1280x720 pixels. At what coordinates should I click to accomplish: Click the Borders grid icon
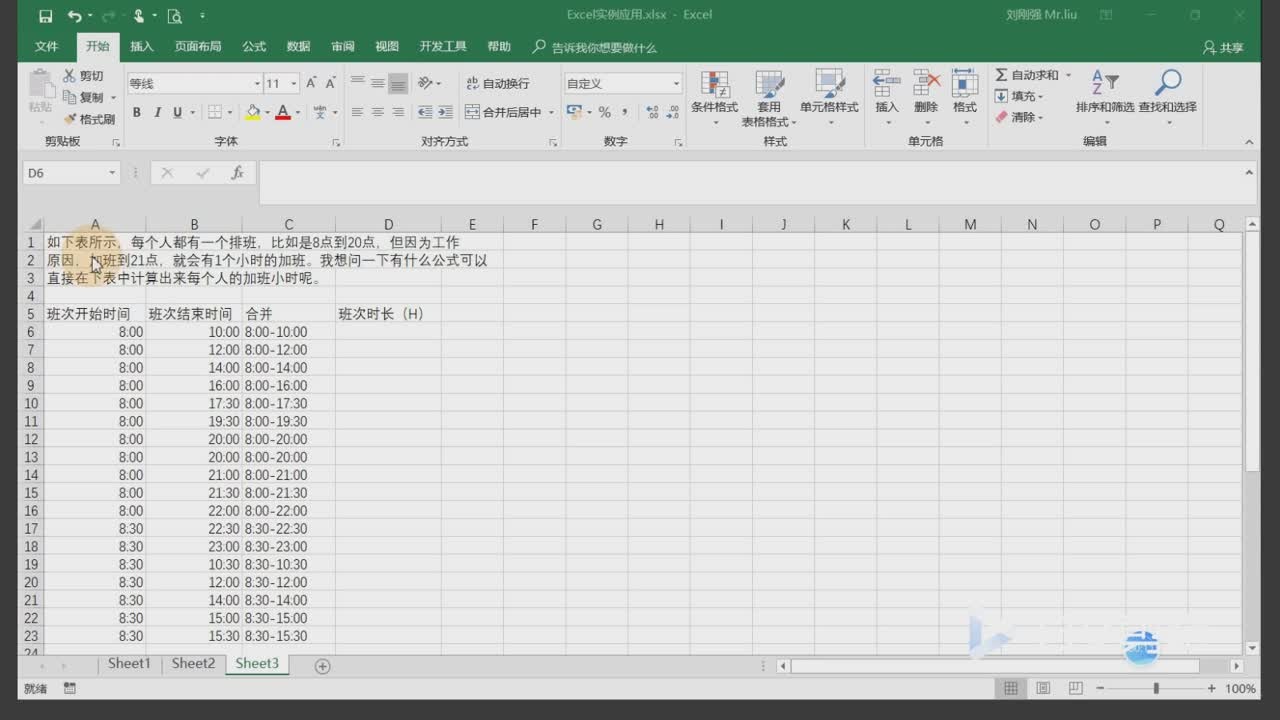tap(214, 112)
